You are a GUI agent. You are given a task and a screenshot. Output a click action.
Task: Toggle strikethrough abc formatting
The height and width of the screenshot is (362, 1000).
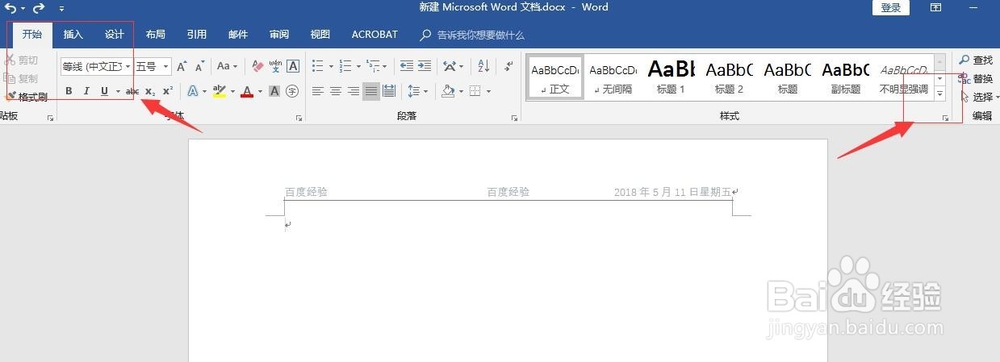pyautogui.click(x=132, y=91)
